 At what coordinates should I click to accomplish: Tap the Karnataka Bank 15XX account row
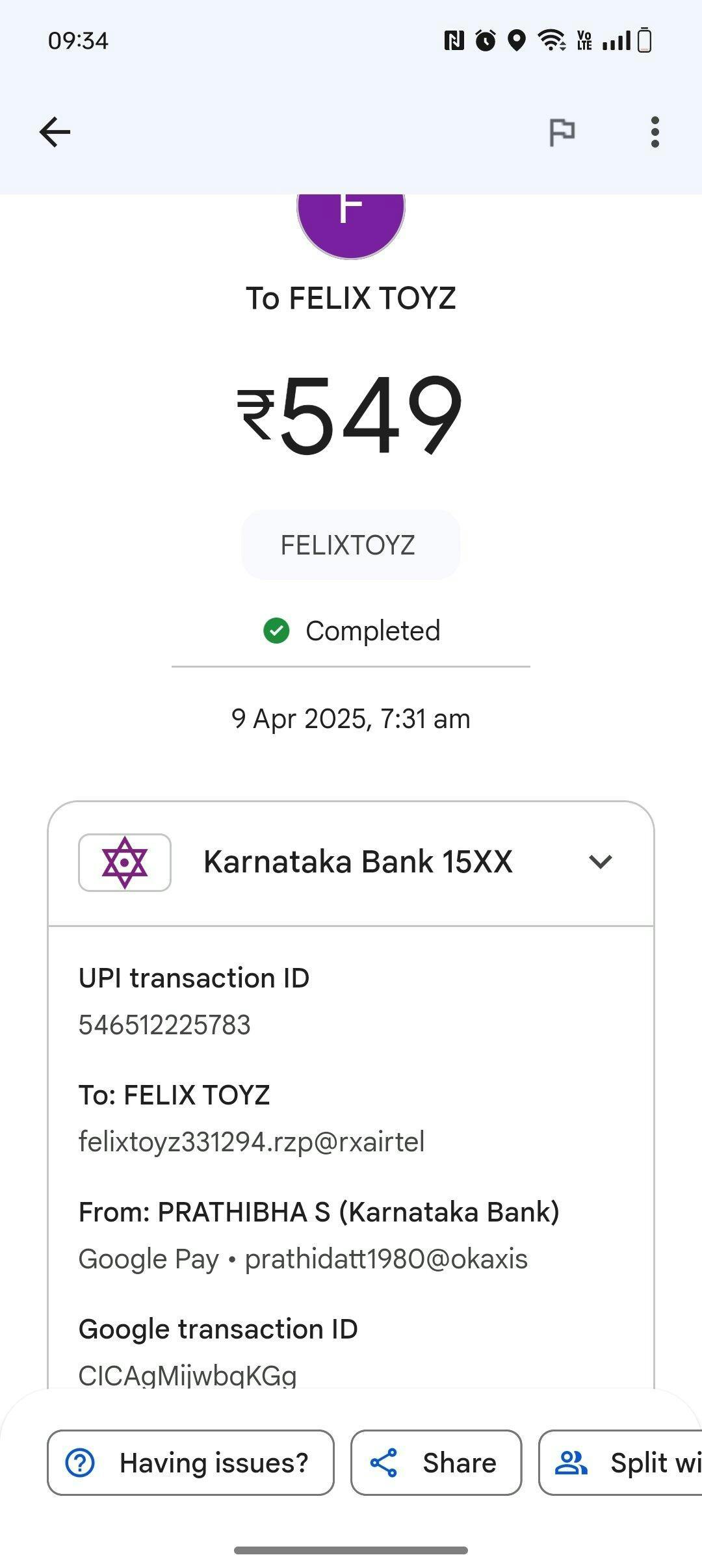[x=357, y=862]
